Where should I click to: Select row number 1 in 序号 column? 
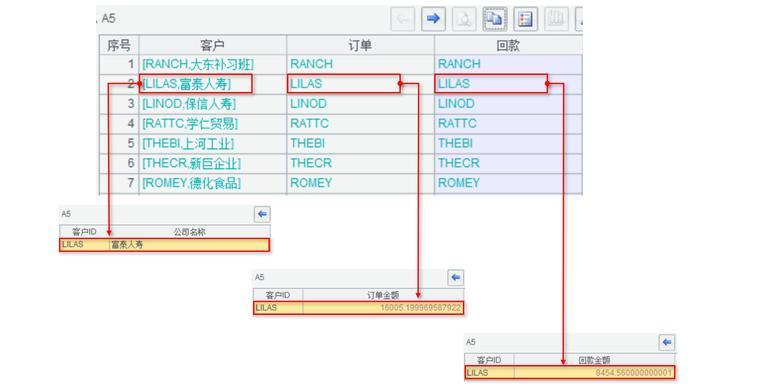(119, 64)
